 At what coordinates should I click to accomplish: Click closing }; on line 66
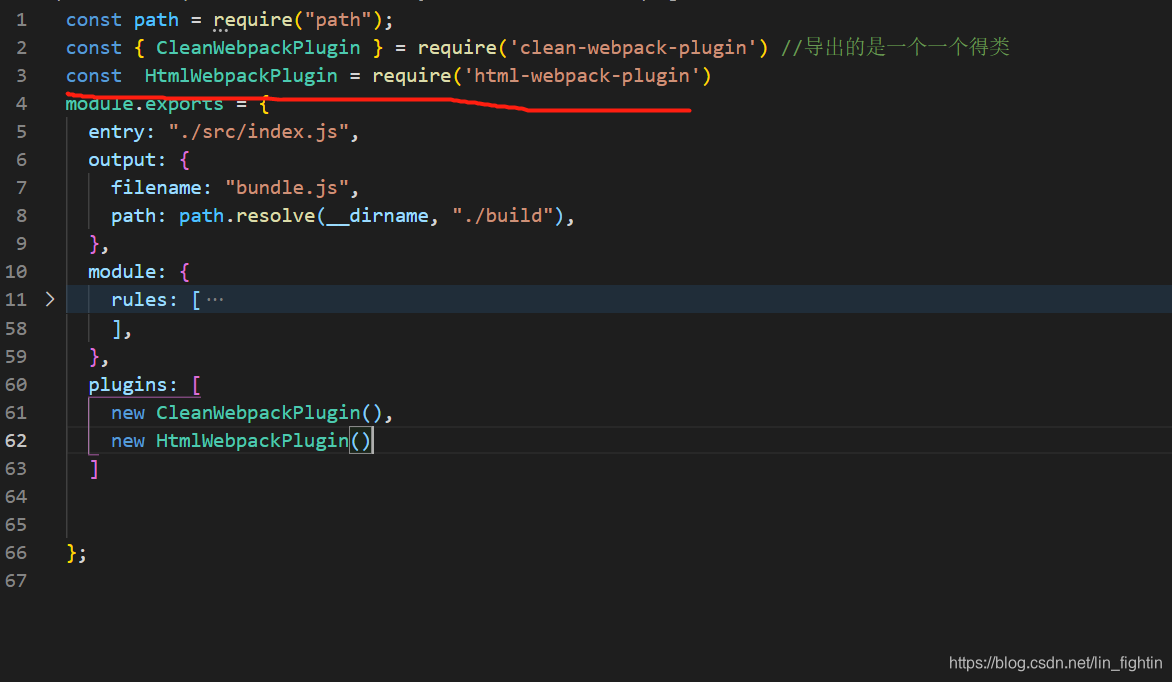(76, 553)
